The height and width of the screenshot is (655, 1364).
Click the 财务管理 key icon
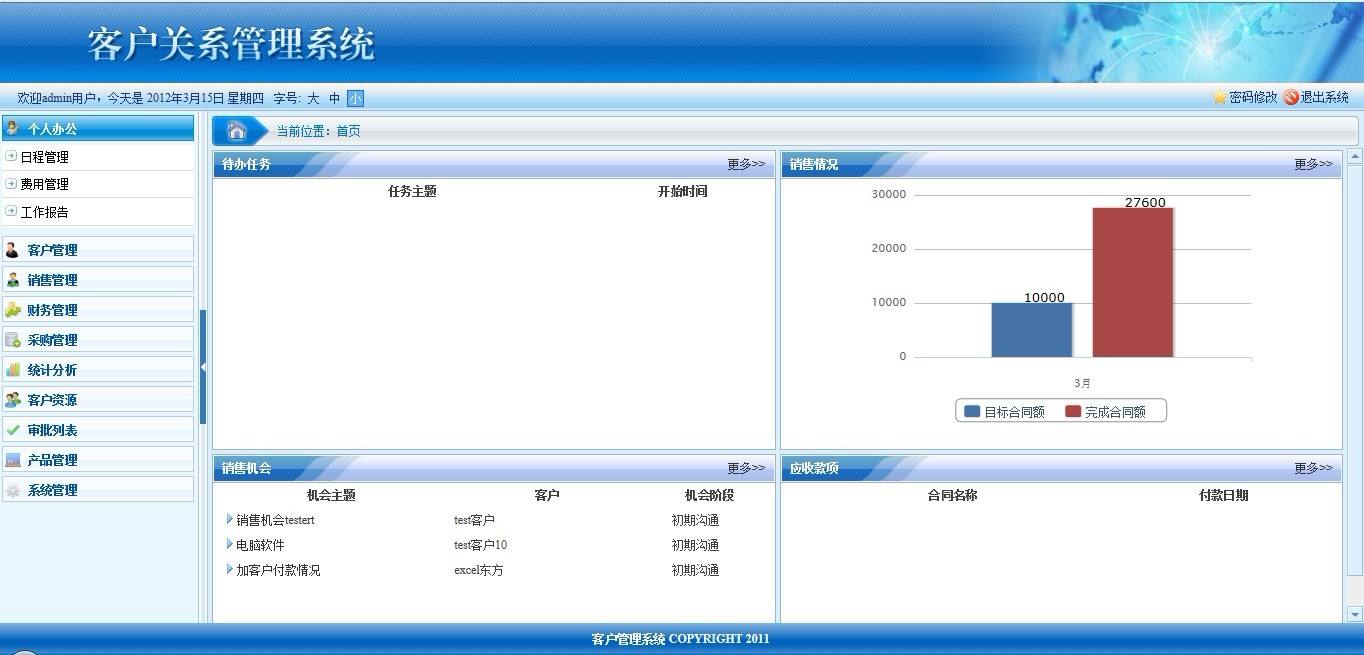tap(13, 310)
